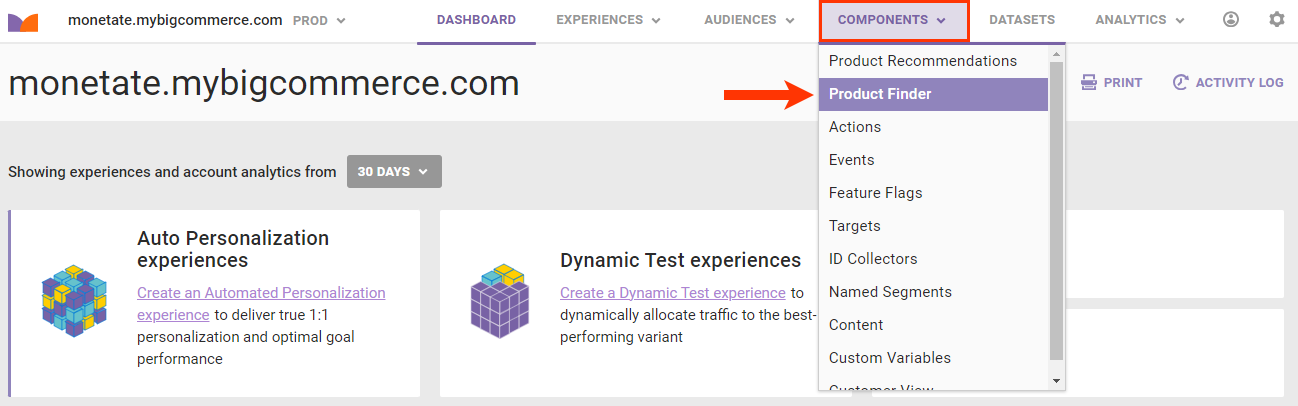Image resolution: width=1298 pixels, height=406 pixels.
Task: Select Product Finder in Components menu
Action: [933, 94]
